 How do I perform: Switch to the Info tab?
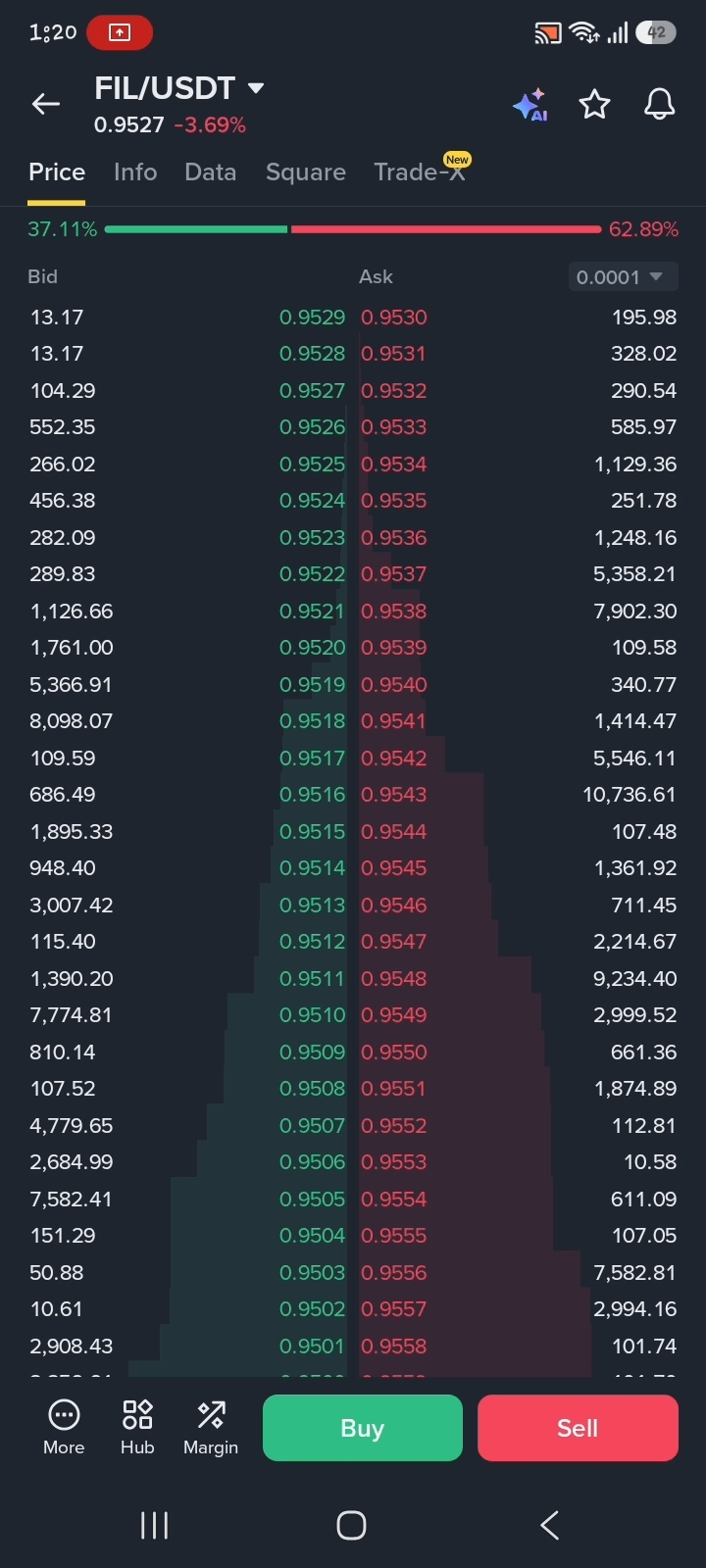(135, 172)
